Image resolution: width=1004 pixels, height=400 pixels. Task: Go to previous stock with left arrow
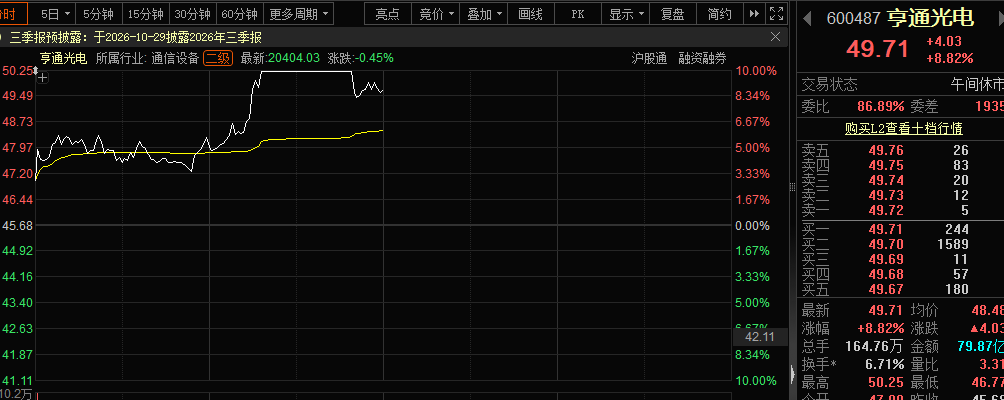coord(807,18)
